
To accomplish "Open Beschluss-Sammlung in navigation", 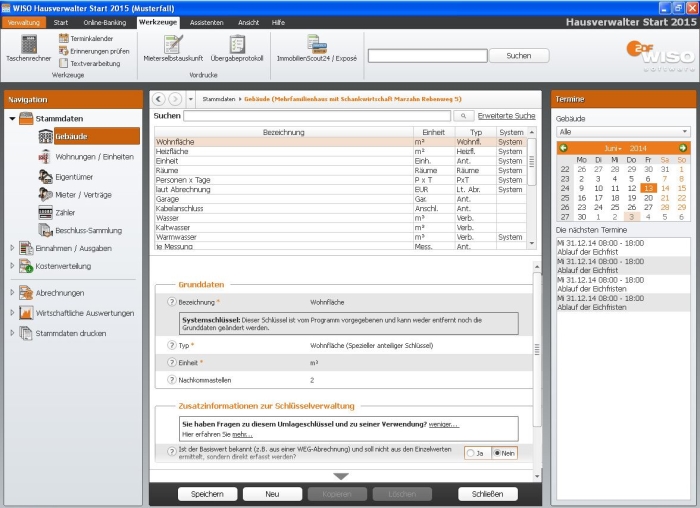I will [88, 230].
